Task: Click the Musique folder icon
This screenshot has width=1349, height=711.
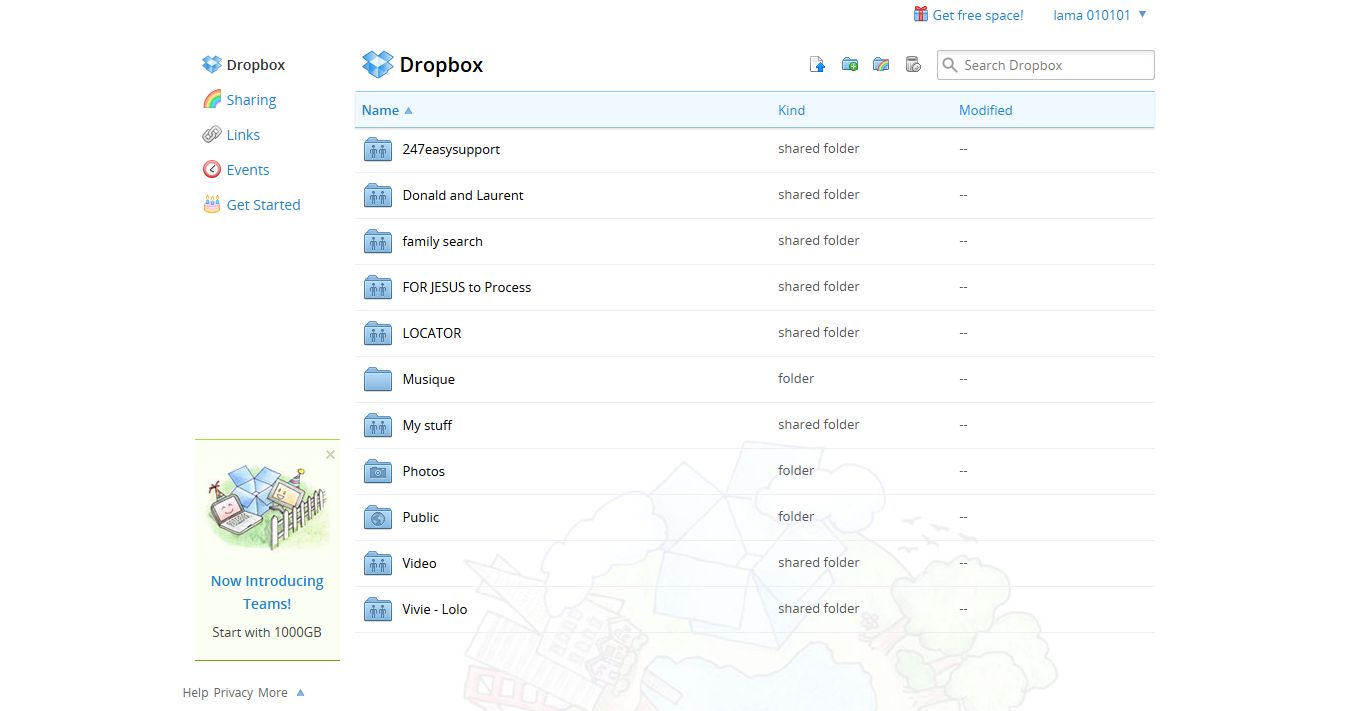Action: 378,379
